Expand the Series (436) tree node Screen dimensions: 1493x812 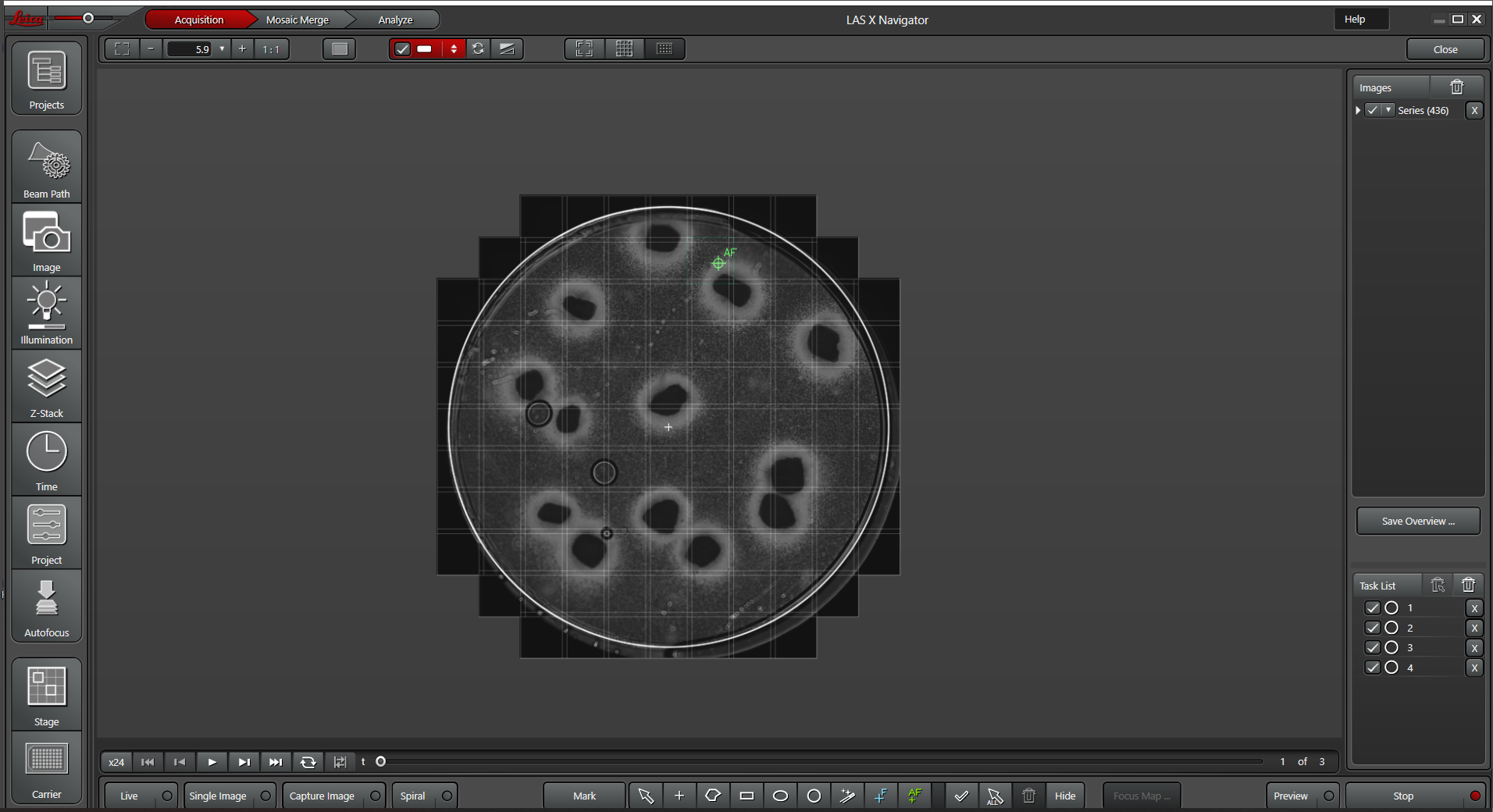coord(1358,110)
